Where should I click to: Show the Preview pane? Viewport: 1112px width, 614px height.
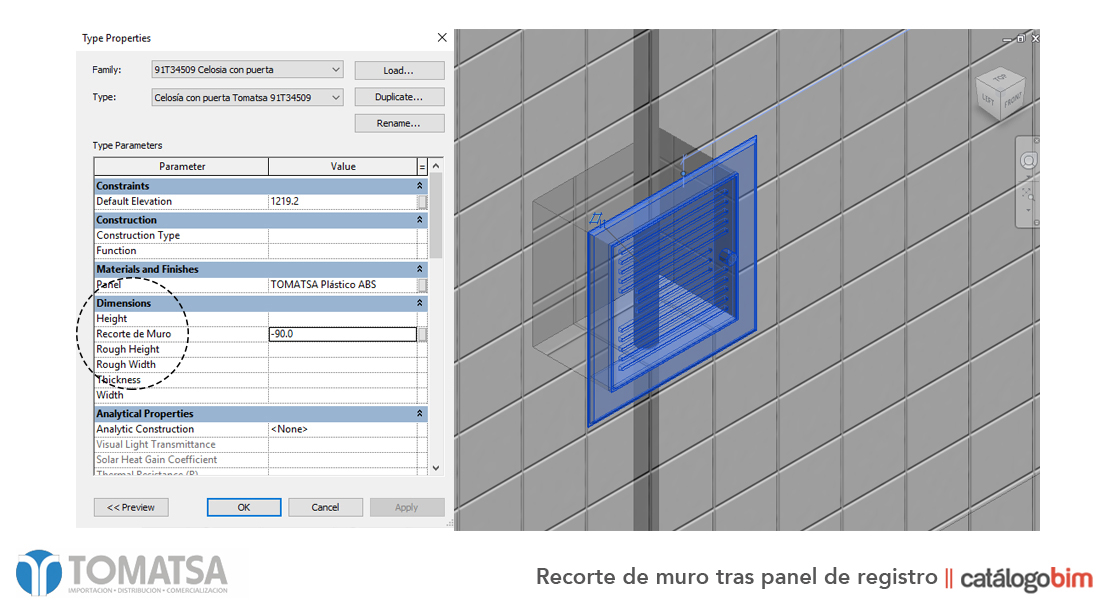(131, 507)
